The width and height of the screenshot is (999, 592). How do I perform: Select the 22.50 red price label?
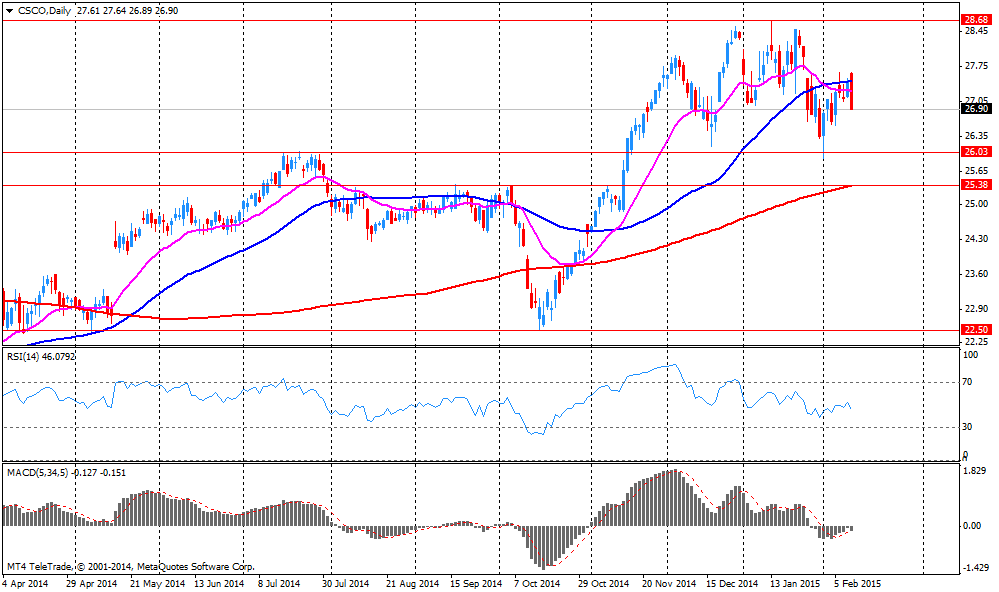[976, 330]
